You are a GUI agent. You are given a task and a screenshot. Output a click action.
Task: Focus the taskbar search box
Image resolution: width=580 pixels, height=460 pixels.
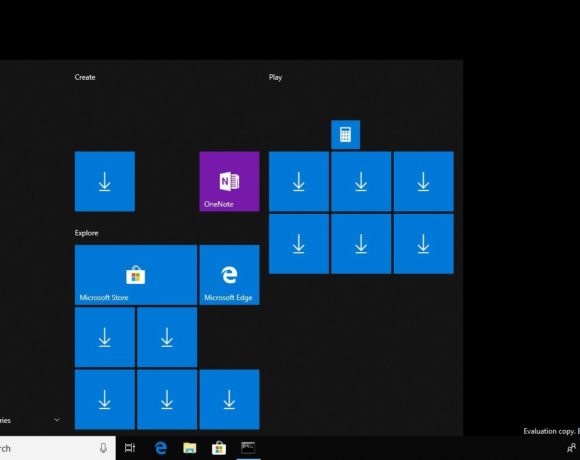coord(58,448)
